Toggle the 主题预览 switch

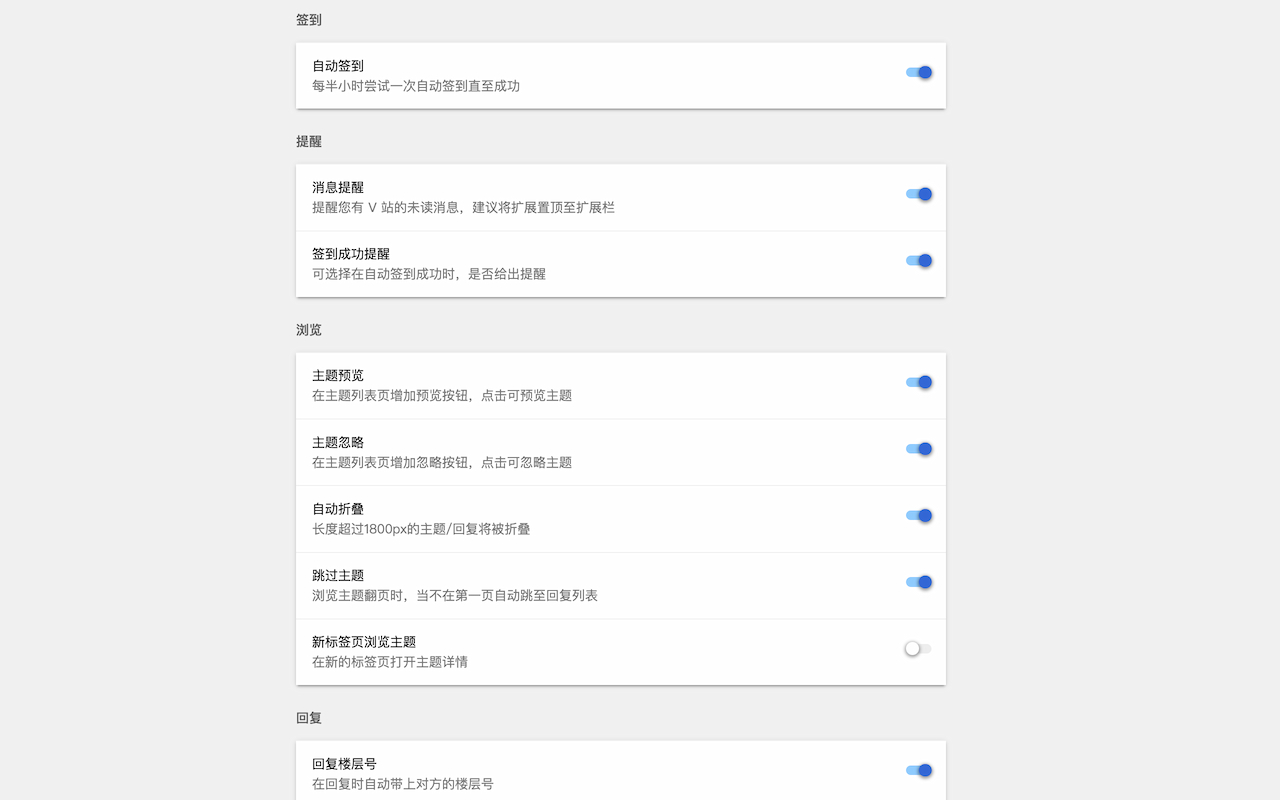tap(919, 382)
